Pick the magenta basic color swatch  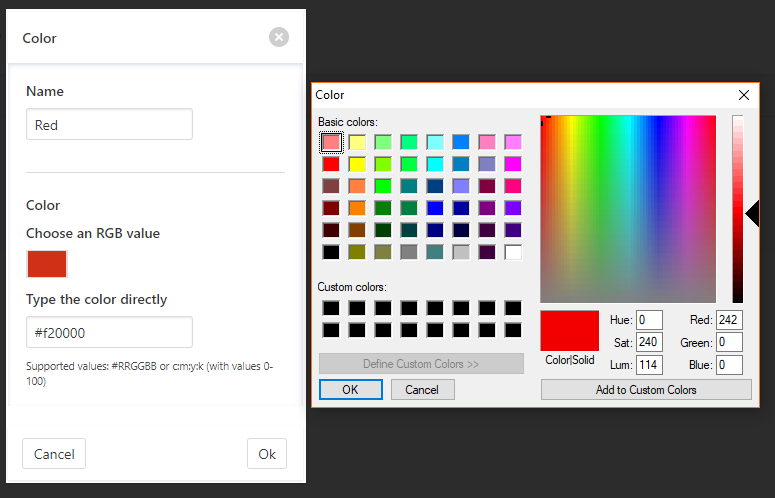(x=513, y=164)
